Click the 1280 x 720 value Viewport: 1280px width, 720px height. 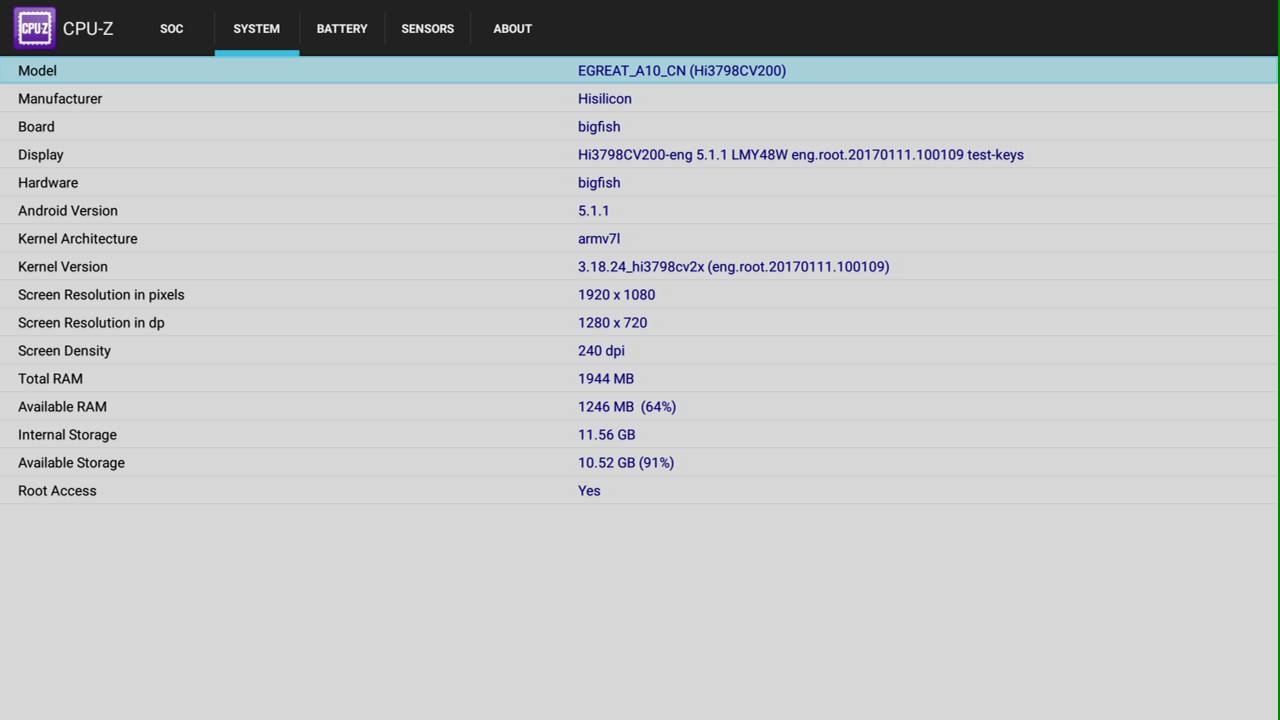tap(613, 323)
